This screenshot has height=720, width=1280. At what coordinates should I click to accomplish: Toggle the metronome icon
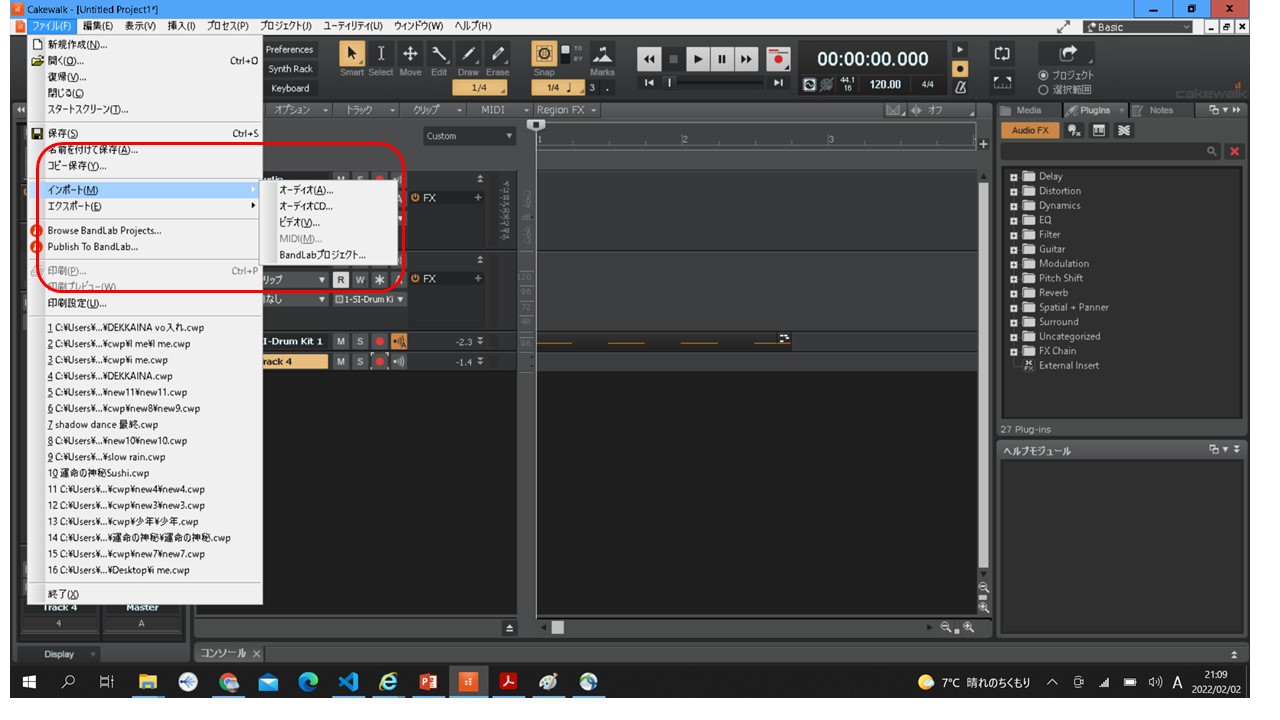coord(960,86)
